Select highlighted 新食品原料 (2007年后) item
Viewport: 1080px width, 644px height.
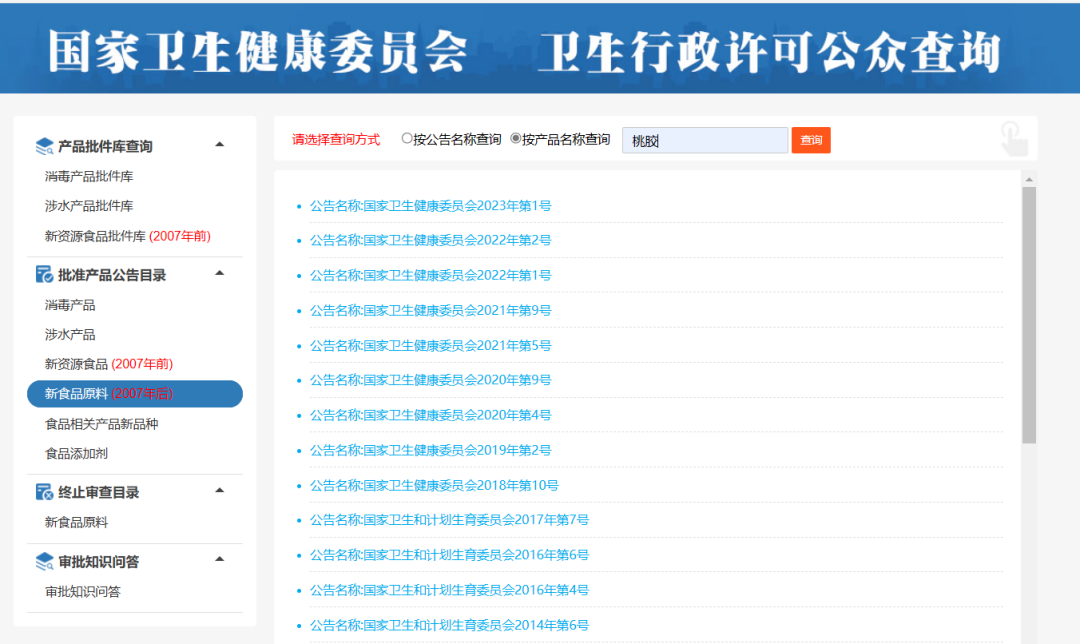click(135, 394)
